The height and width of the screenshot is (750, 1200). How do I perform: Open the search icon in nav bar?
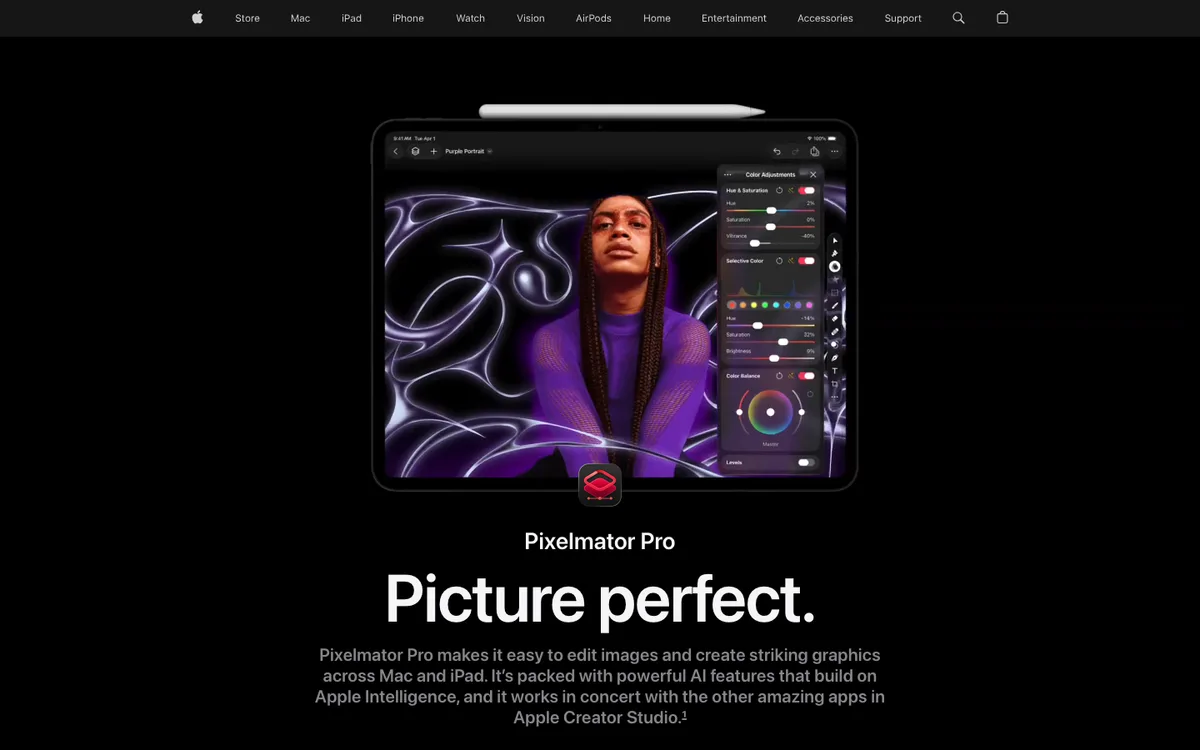click(958, 18)
